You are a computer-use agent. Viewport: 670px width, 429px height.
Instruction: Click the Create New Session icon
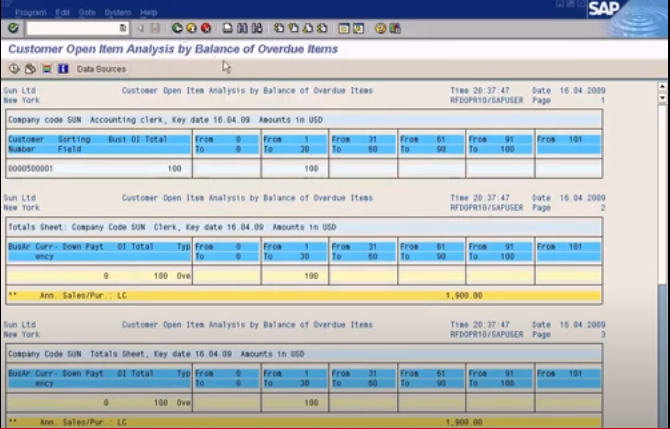click(344, 28)
